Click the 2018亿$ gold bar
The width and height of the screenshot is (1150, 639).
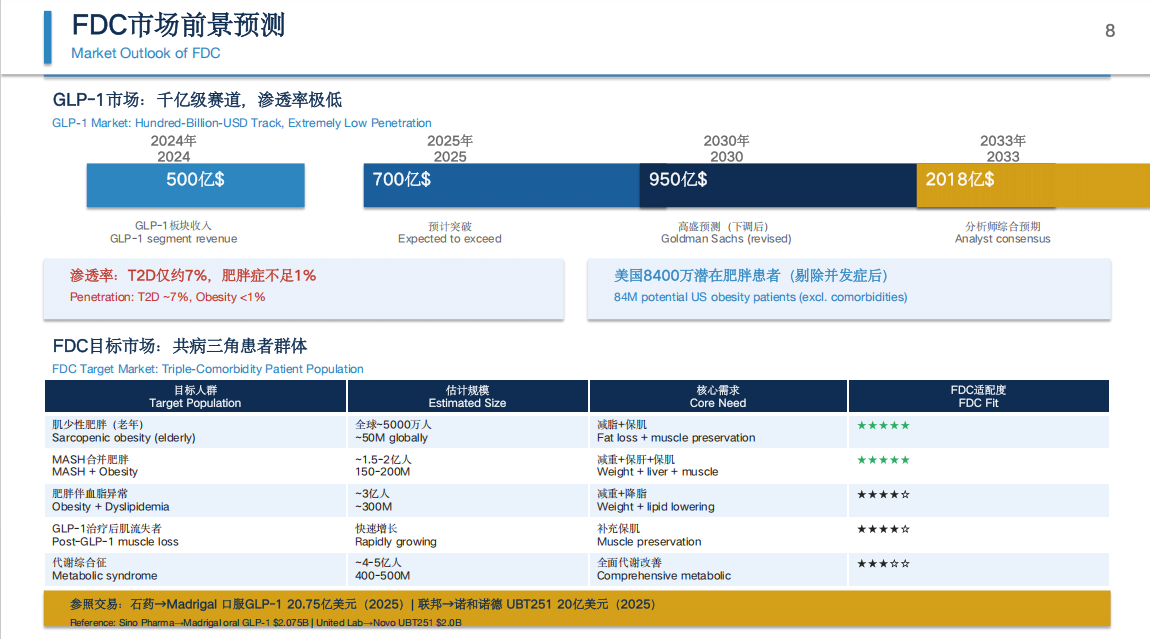click(x=1033, y=185)
